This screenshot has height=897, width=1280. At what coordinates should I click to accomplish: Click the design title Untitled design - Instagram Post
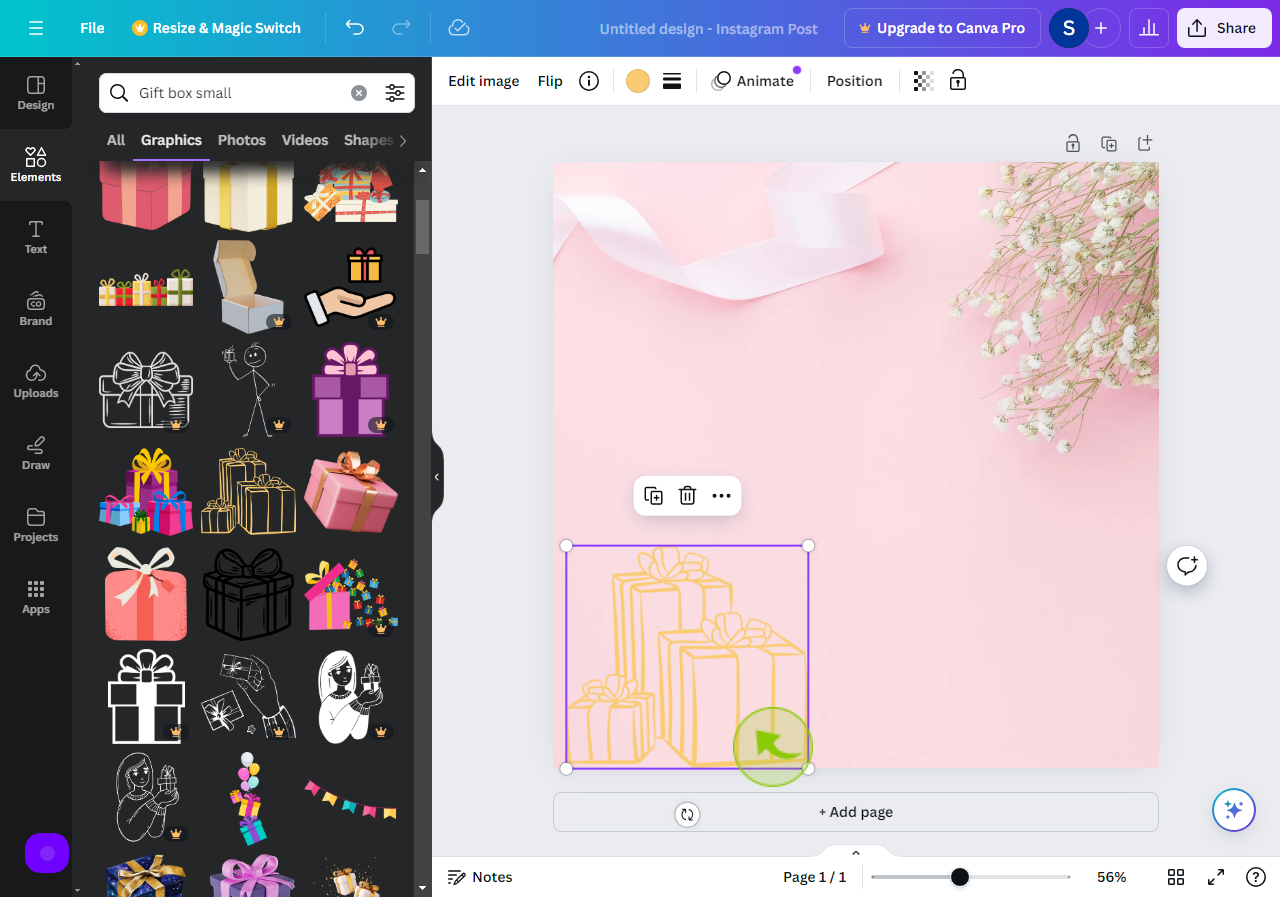point(709,29)
